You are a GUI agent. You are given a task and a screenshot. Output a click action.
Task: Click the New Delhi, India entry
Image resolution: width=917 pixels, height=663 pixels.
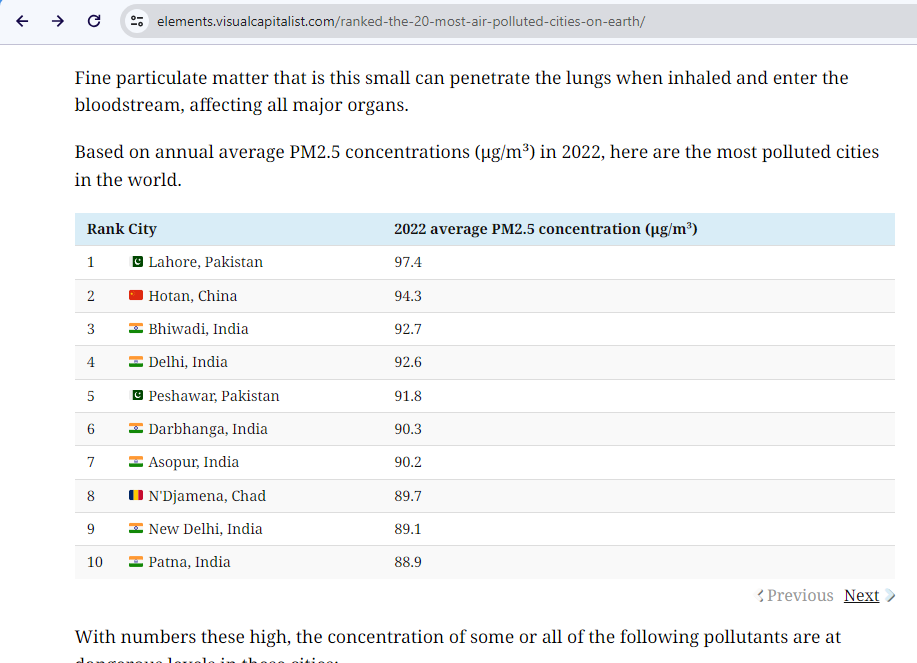205,529
